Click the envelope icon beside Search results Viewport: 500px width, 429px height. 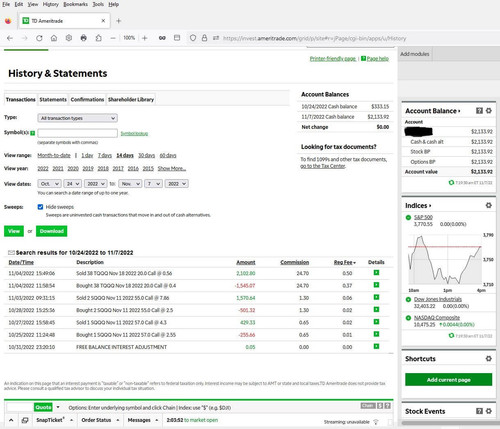click(11, 252)
